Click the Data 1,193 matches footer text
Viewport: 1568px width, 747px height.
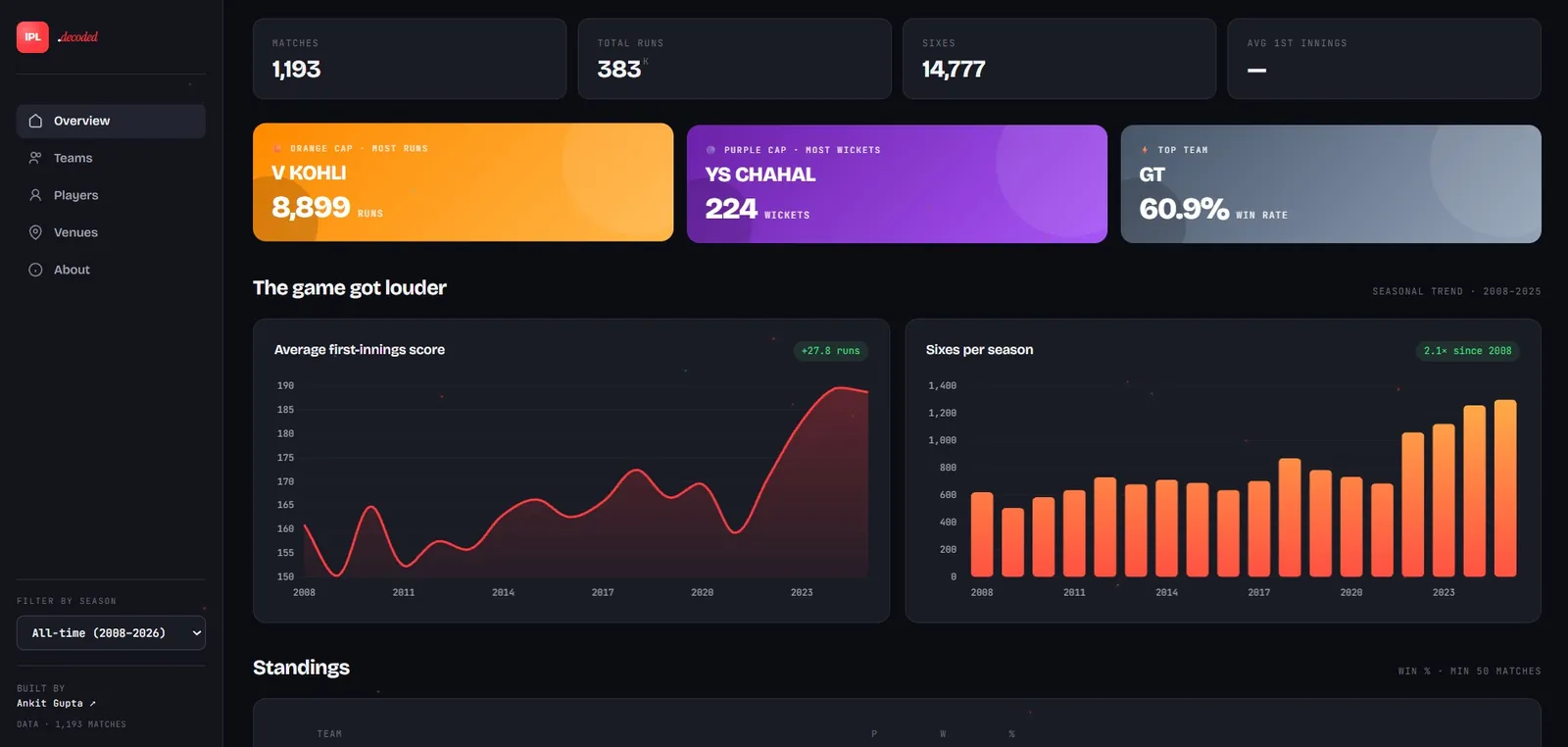tap(72, 724)
